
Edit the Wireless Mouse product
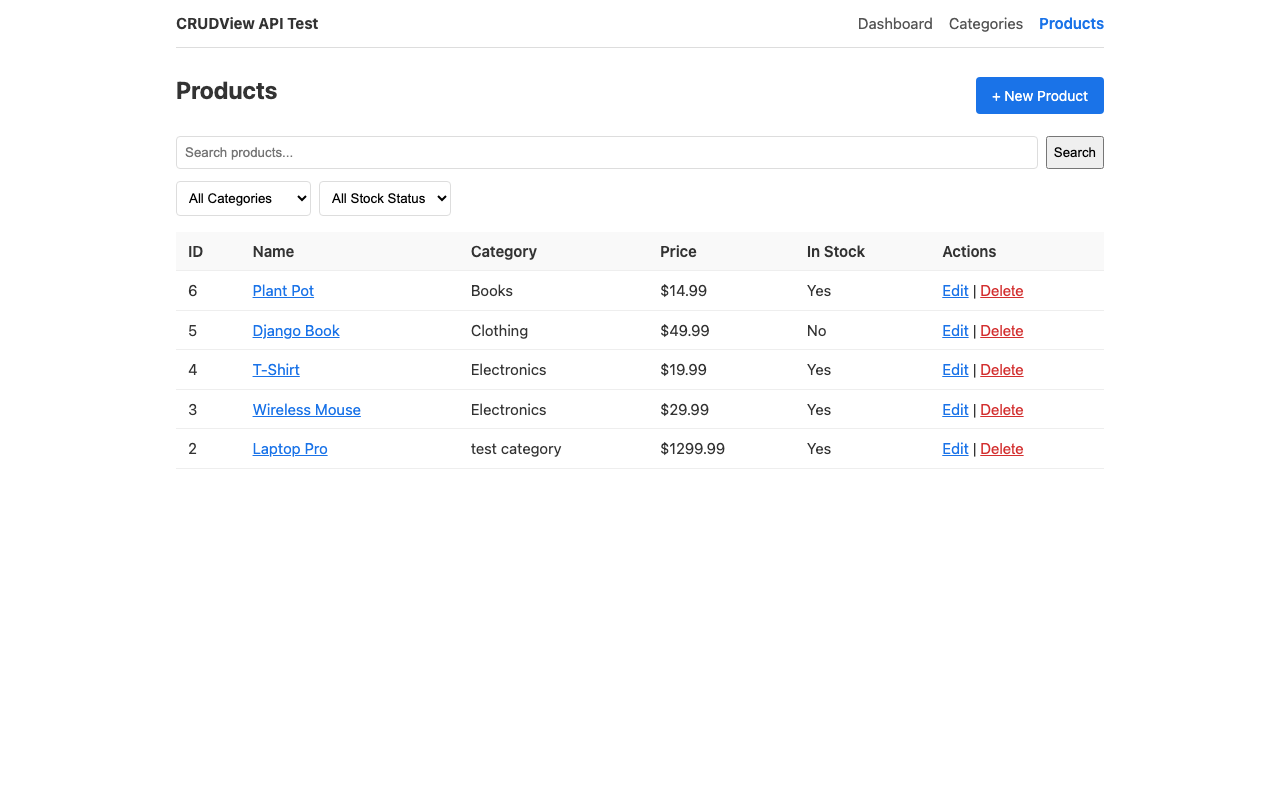[954, 409]
